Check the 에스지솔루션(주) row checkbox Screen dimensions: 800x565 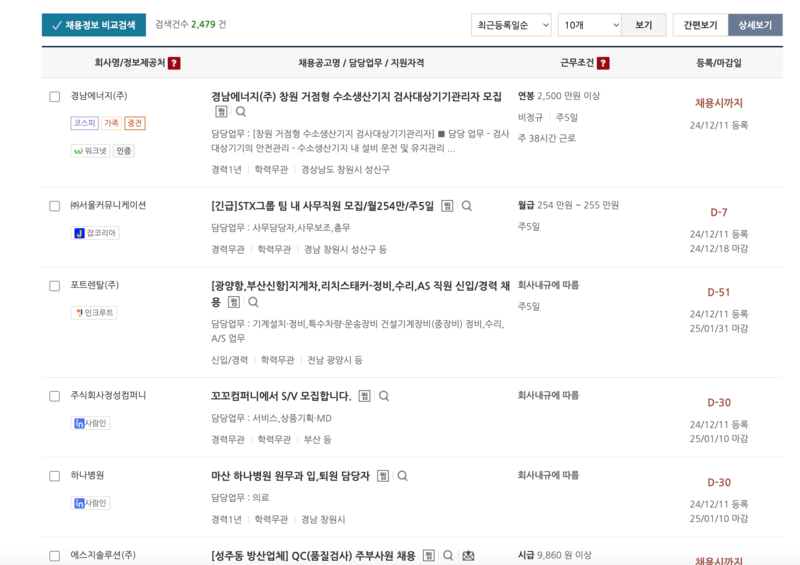(55, 556)
